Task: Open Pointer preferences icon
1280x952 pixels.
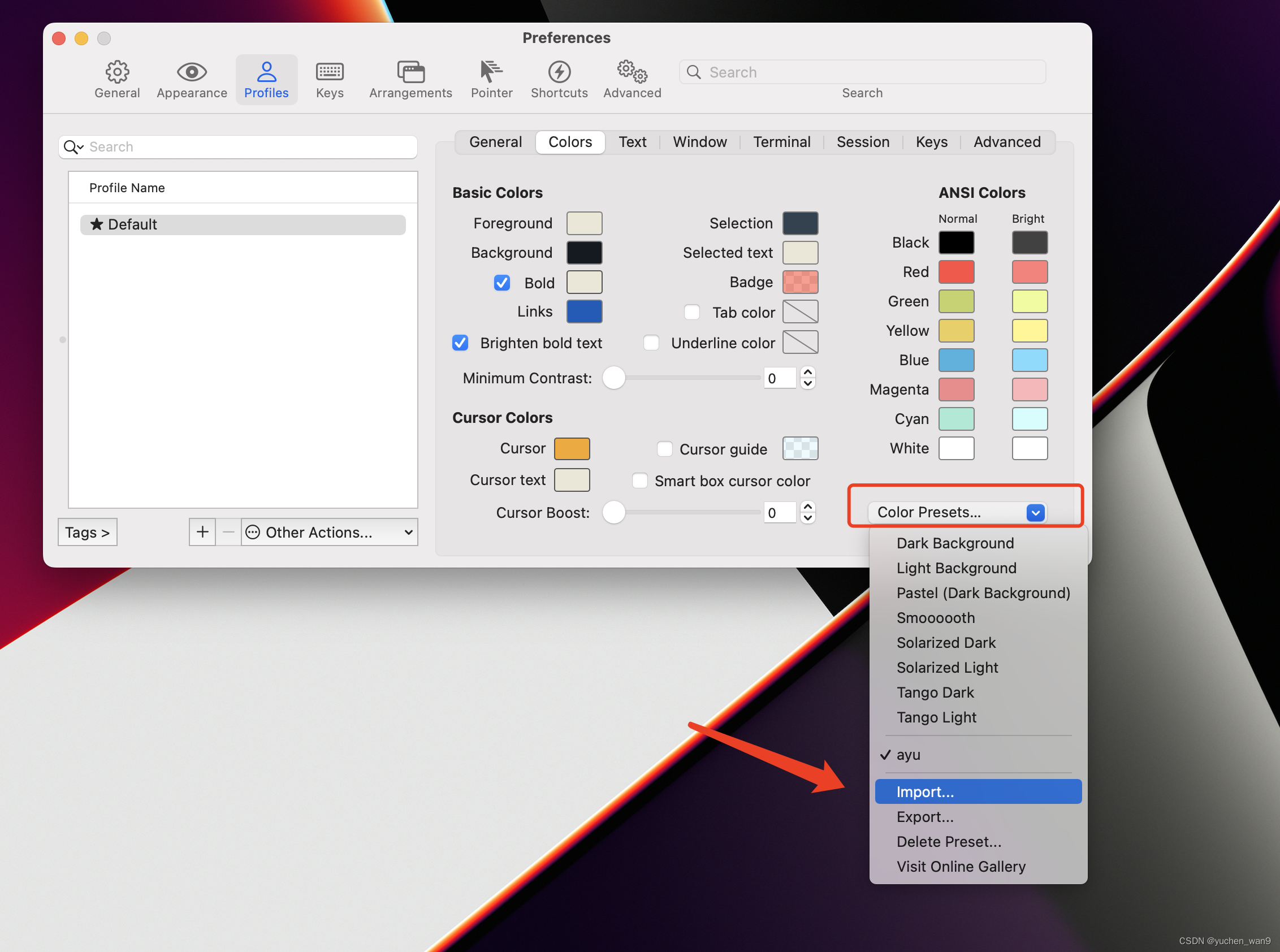Action: point(491,72)
